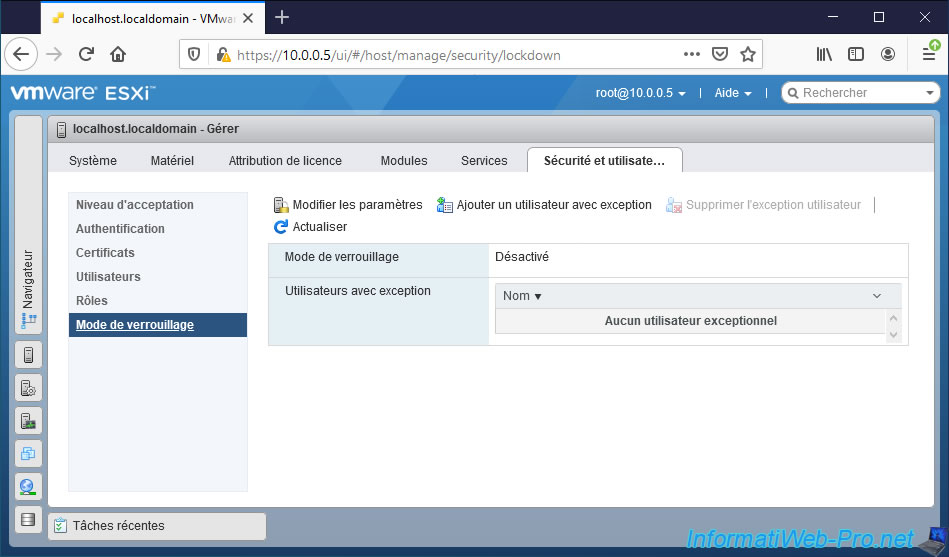This screenshot has width=949, height=557.
Task: Open the Storage icon in sidebar
Action: point(28,520)
